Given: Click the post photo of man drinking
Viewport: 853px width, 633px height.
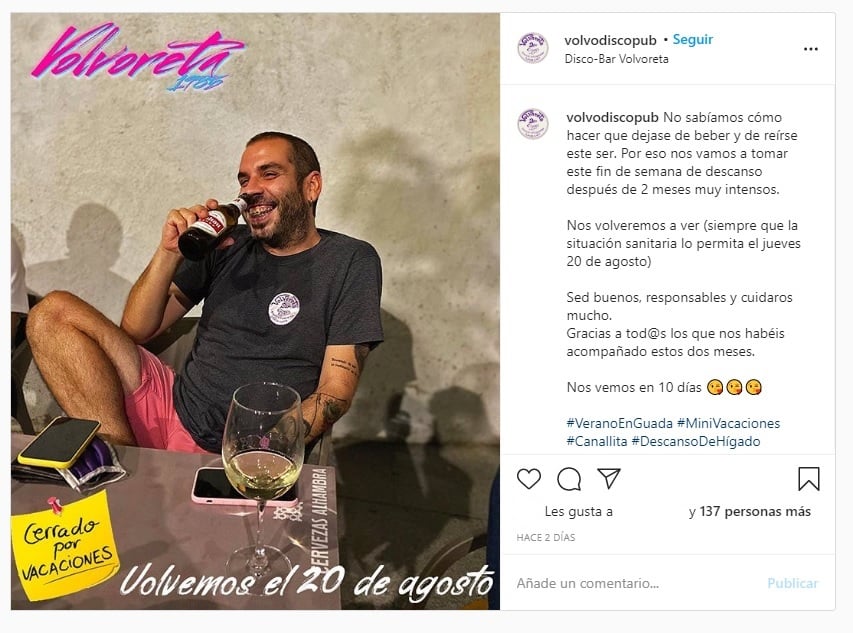Looking at the screenshot, I should pos(255,311).
